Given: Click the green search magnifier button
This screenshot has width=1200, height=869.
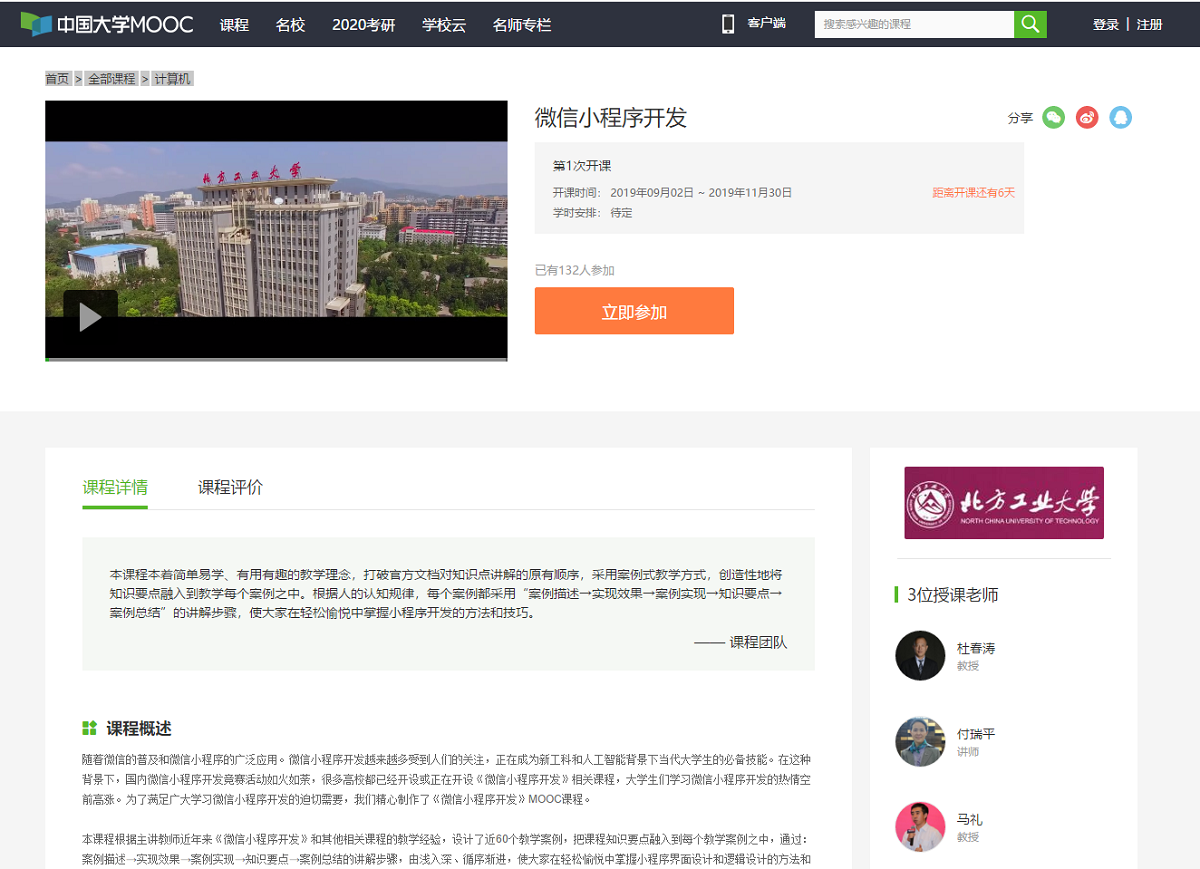Looking at the screenshot, I should click(1030, 24).
